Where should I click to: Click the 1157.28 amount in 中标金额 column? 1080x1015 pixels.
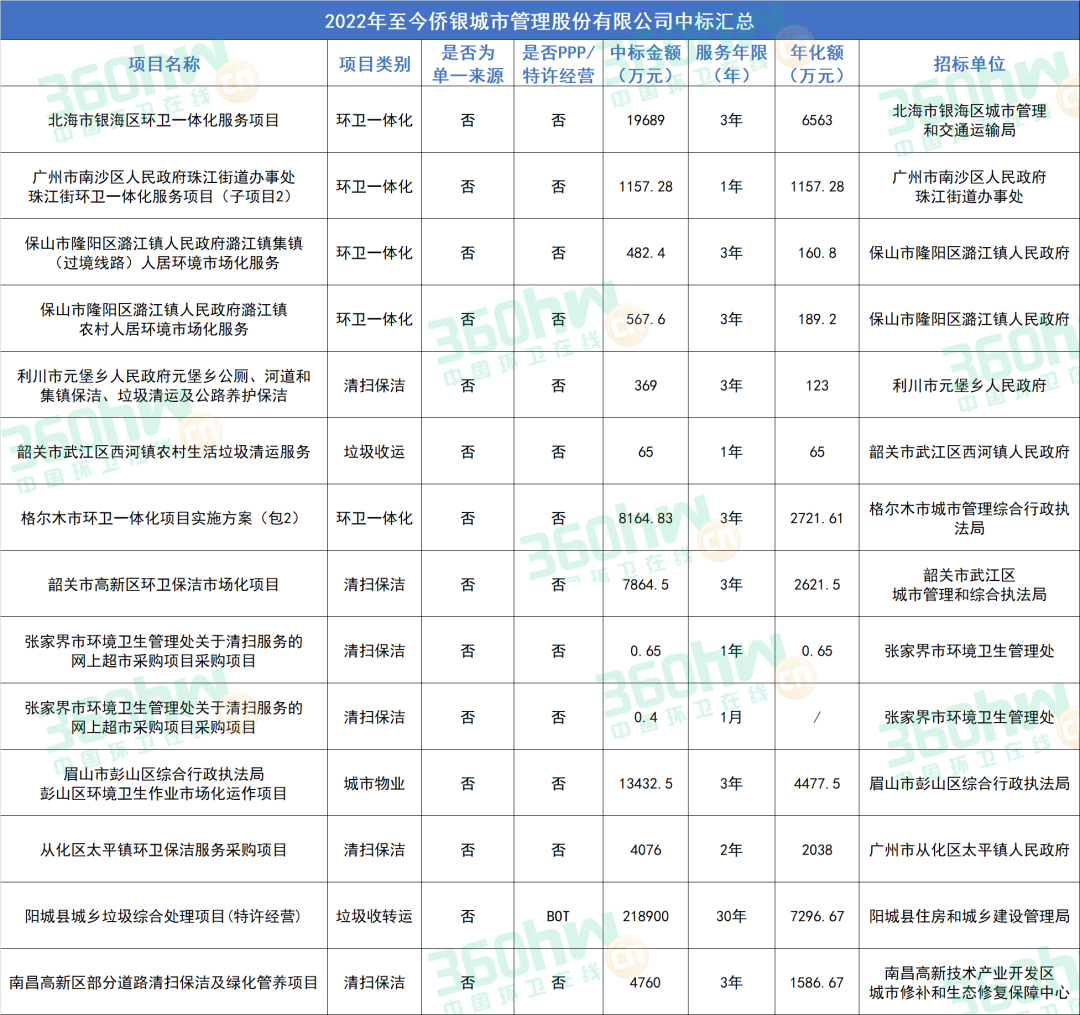point(645,187)
